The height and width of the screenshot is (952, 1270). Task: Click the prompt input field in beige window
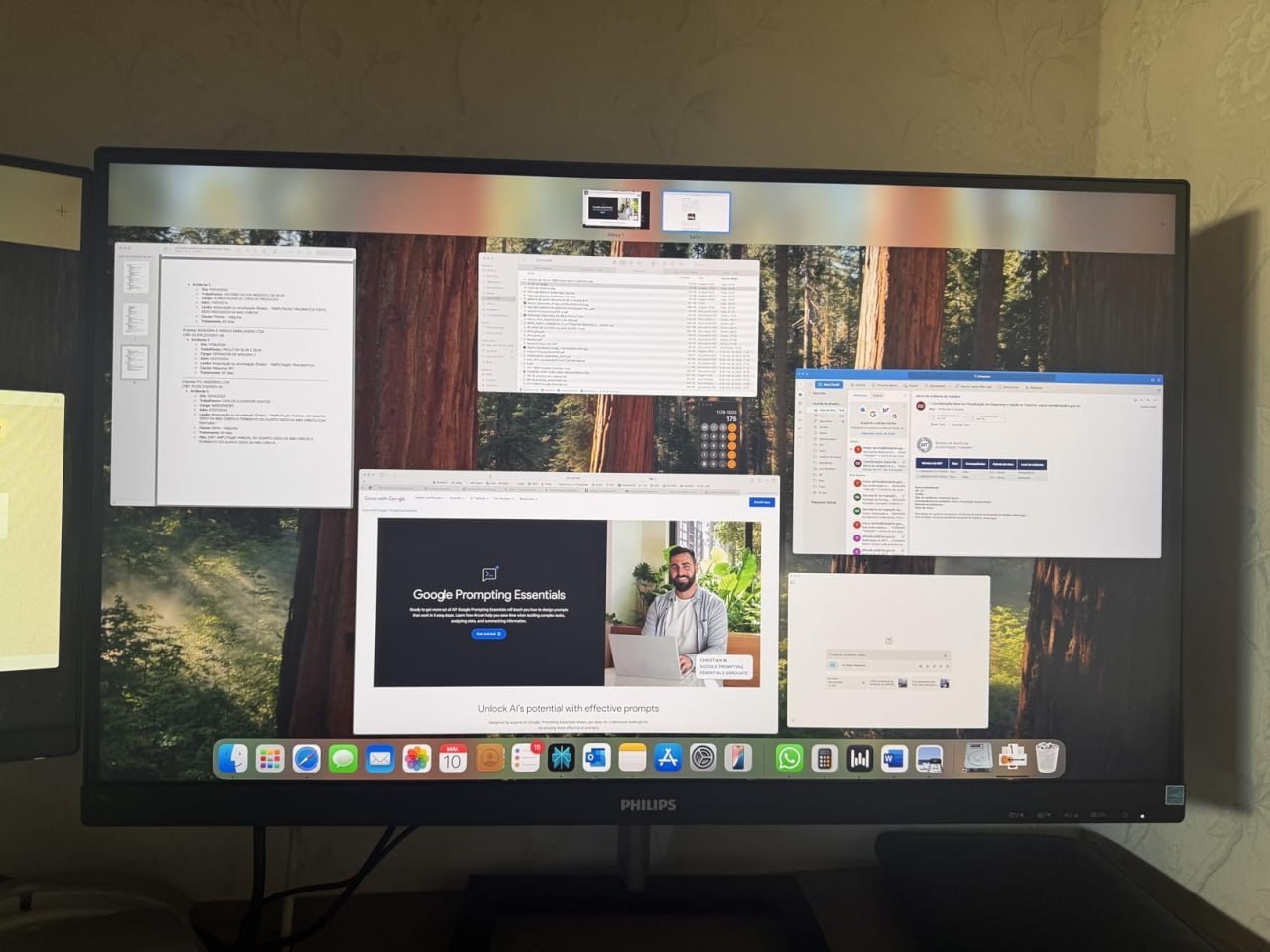[888, 655]
